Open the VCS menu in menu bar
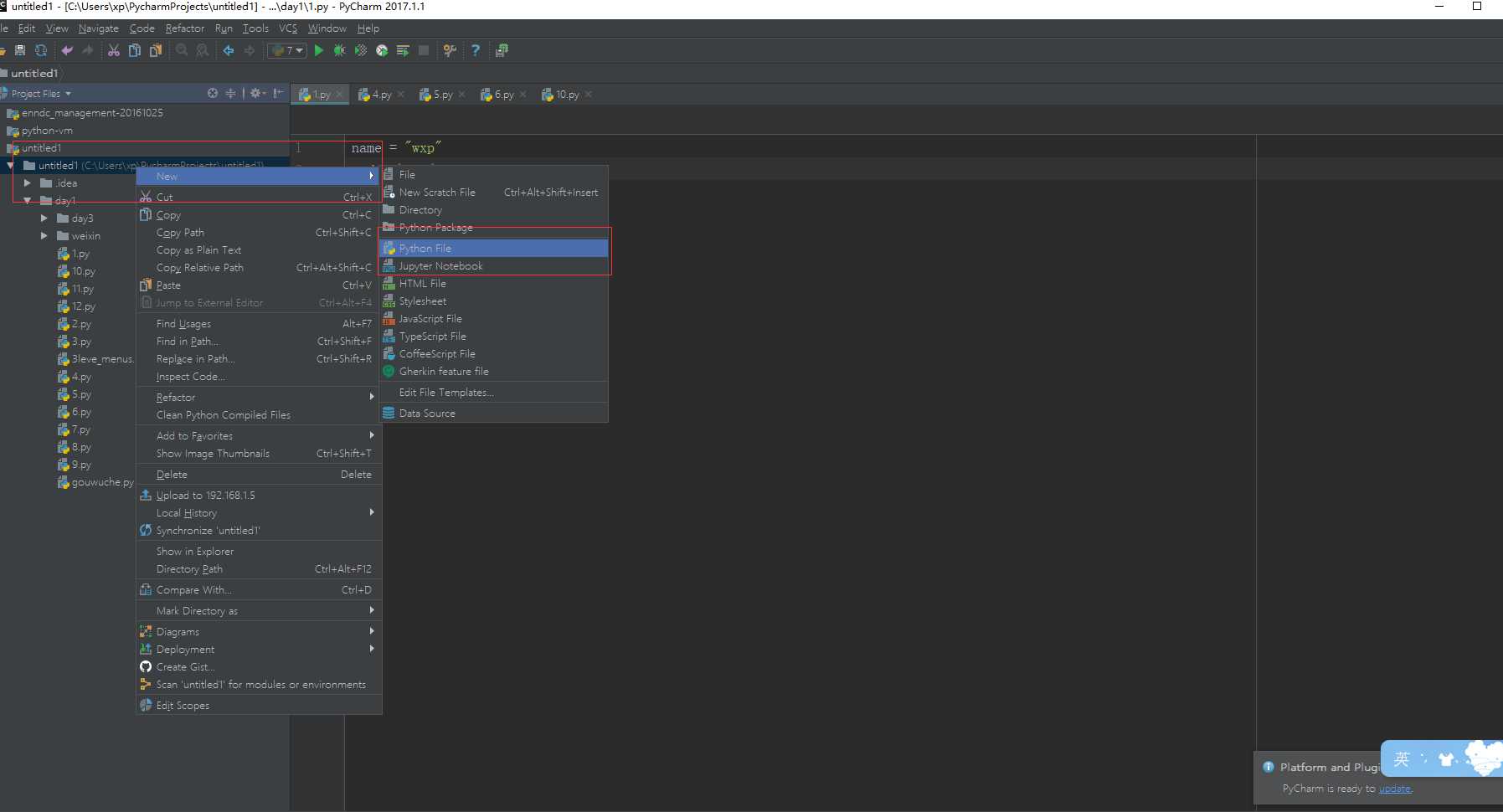Screen dimensions: 1503x812 point(288,28)
